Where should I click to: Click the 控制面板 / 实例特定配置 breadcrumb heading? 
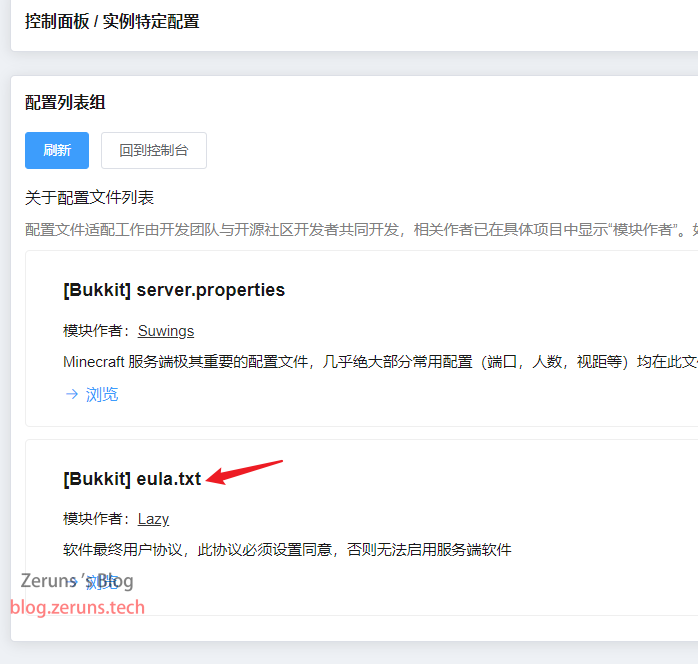point(112,22)
